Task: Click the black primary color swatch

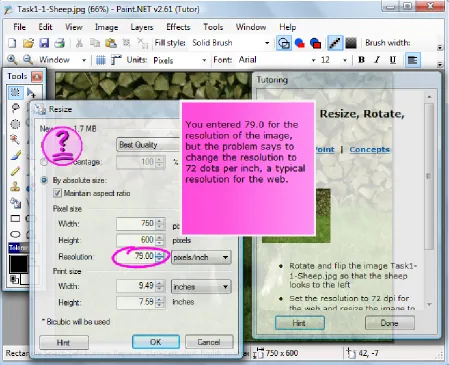Action: click(x=19, y=264)
